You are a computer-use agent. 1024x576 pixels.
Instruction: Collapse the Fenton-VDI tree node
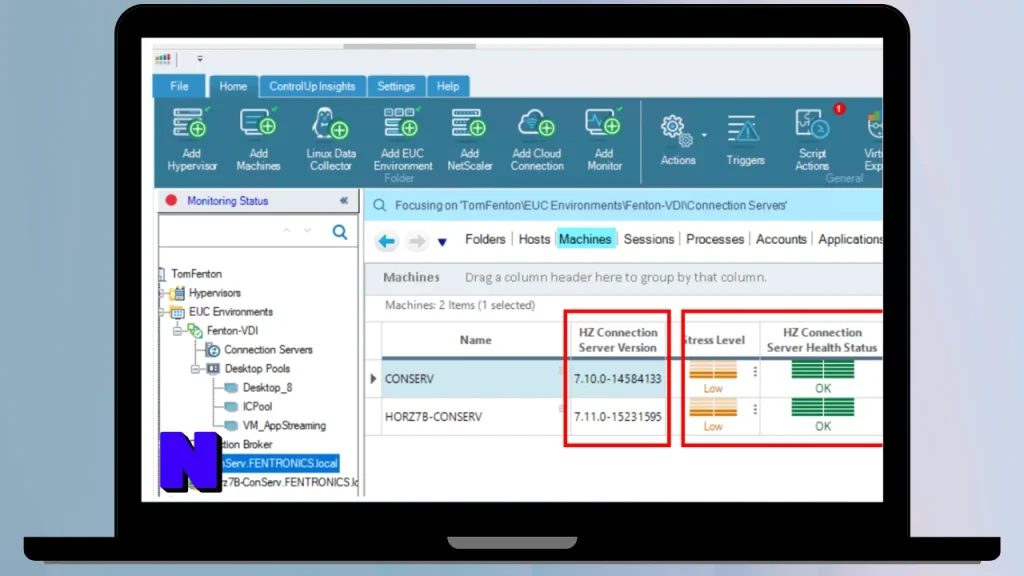tap(177, 331)
